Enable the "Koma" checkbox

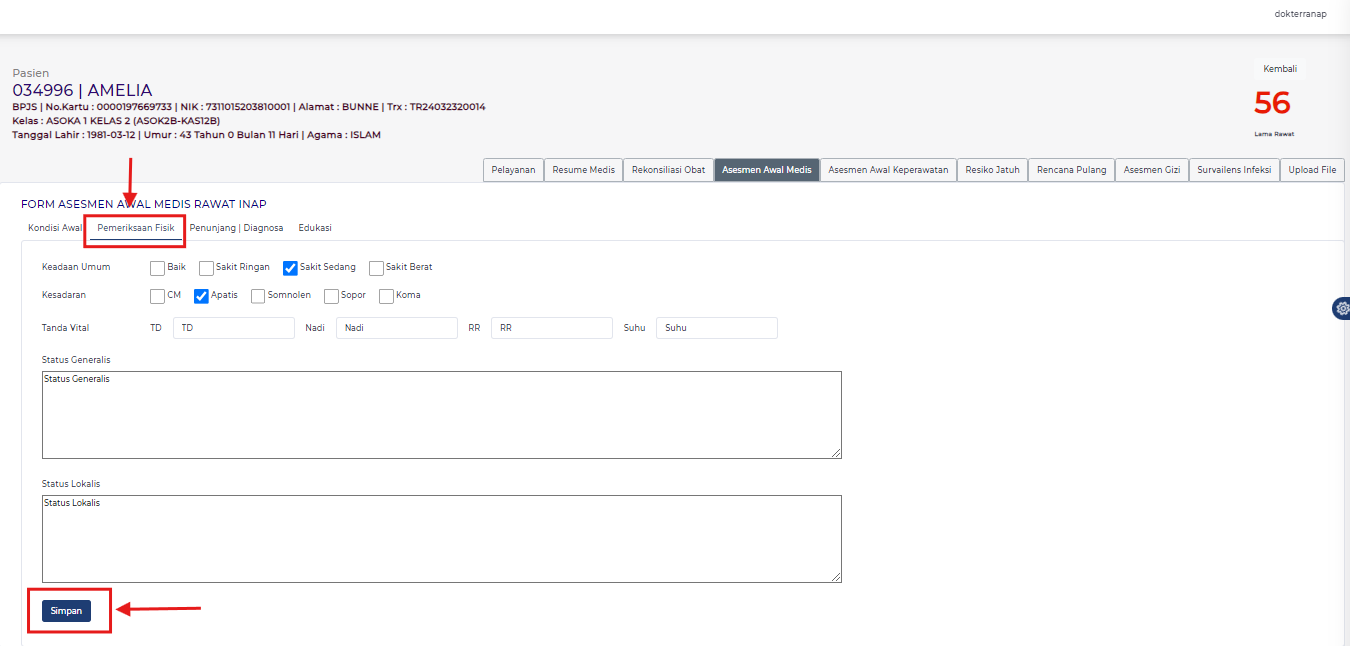(386, 295)
